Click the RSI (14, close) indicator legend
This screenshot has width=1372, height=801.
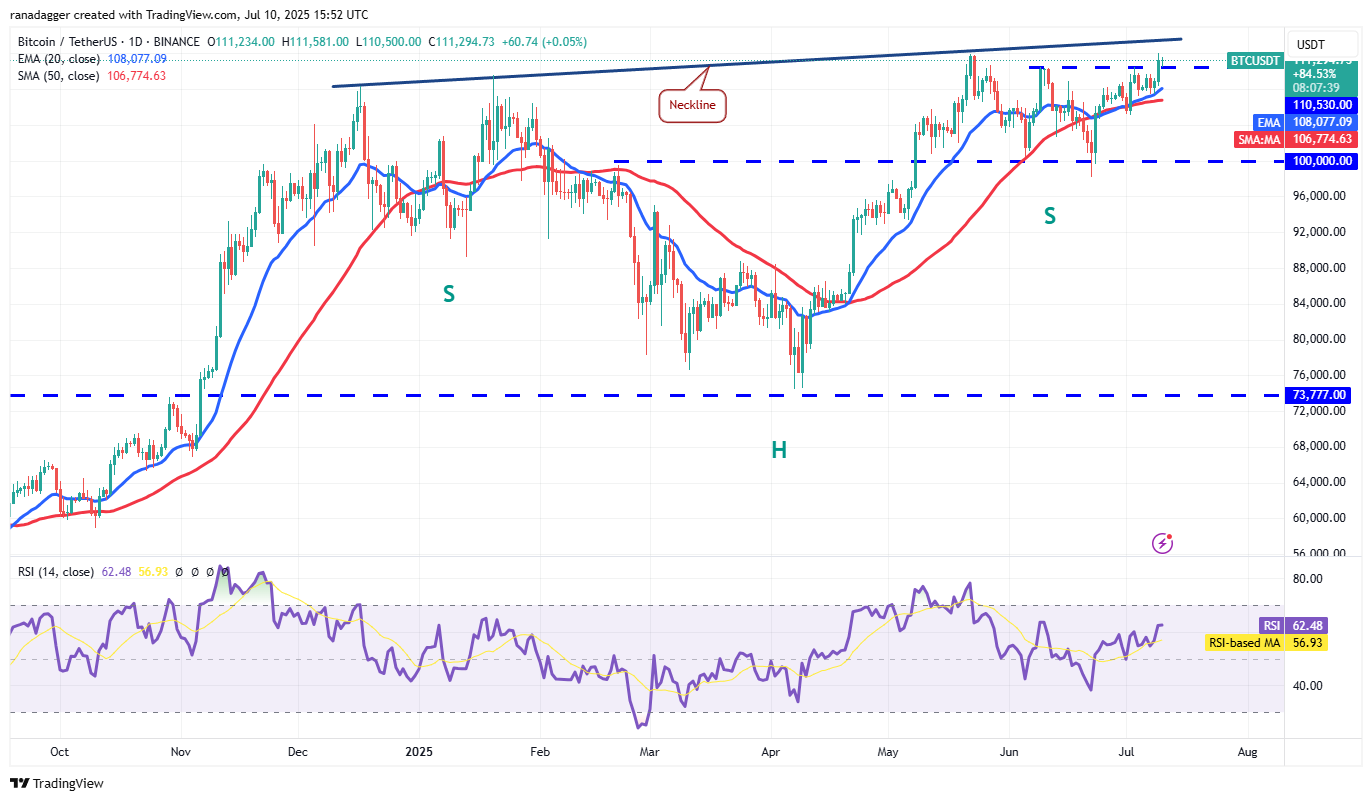(x=56, y=572)
